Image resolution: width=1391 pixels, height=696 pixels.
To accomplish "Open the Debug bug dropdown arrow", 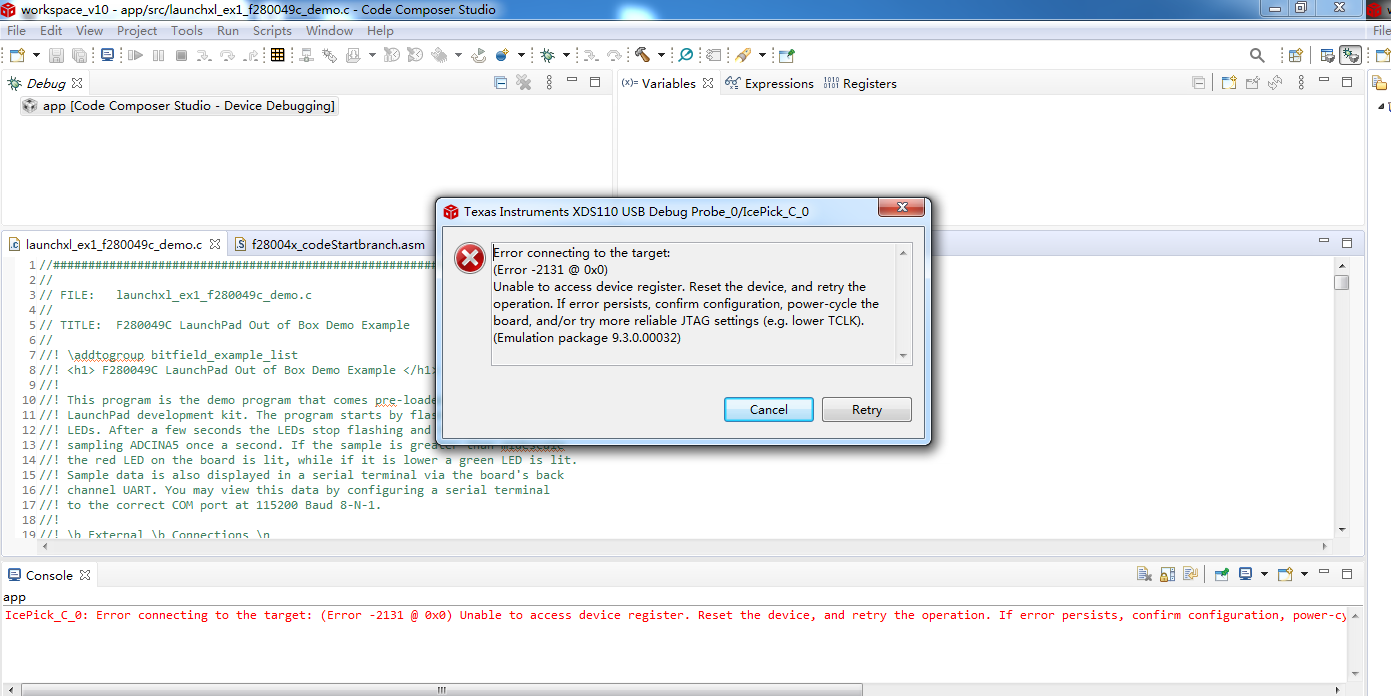I will pos(566,55).
